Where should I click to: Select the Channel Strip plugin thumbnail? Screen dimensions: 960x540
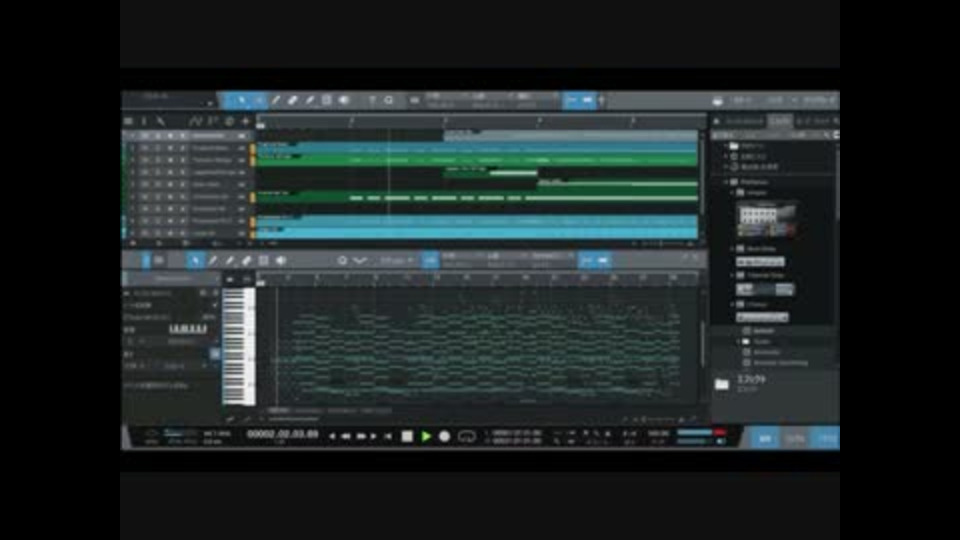pos(765,290)
